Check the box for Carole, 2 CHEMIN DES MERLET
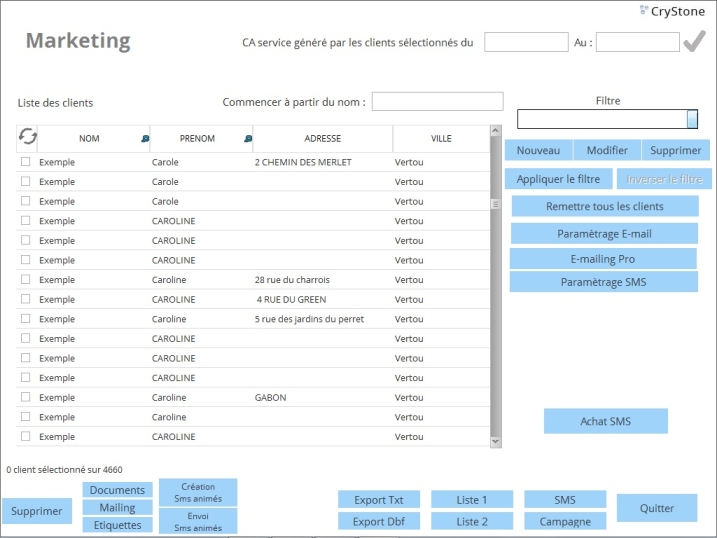717x538 pixels. coord(26,162)
